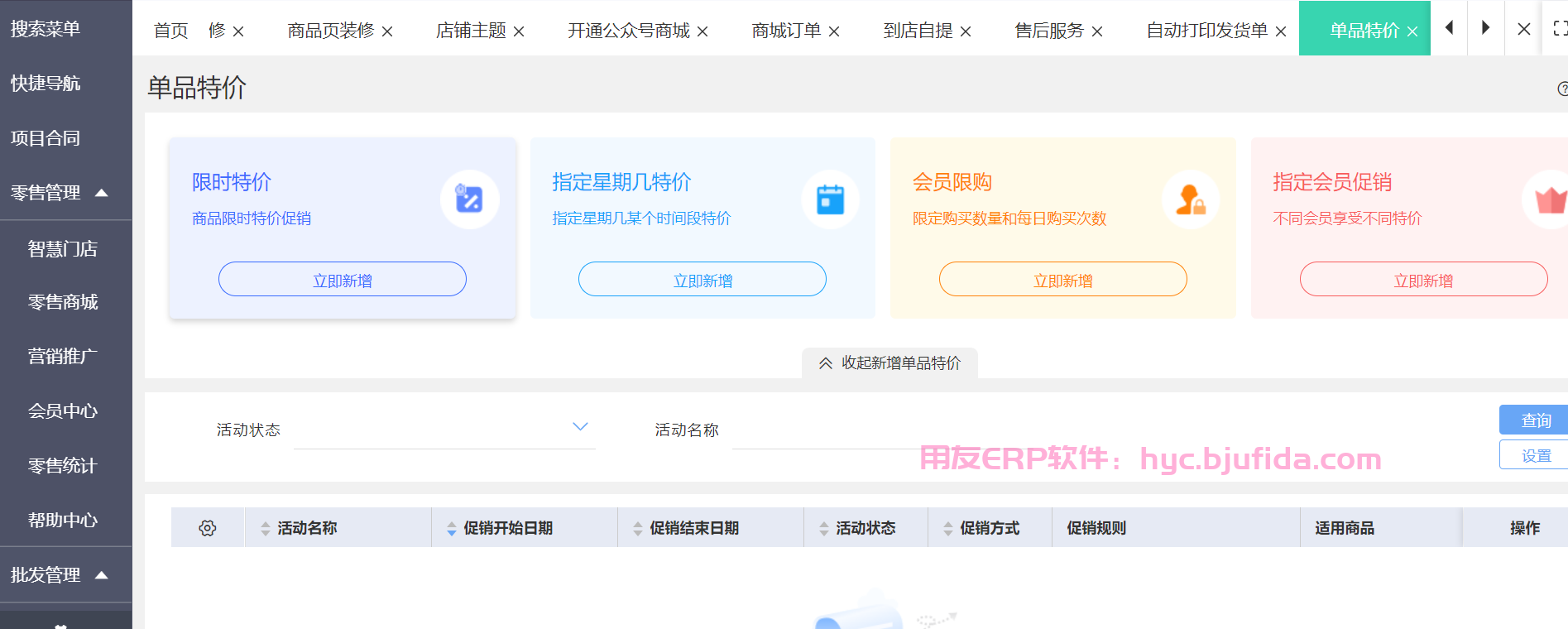The image size is (1568, 629).
Task: Click the 促销规则 column header
Action: click(1096, 528)
